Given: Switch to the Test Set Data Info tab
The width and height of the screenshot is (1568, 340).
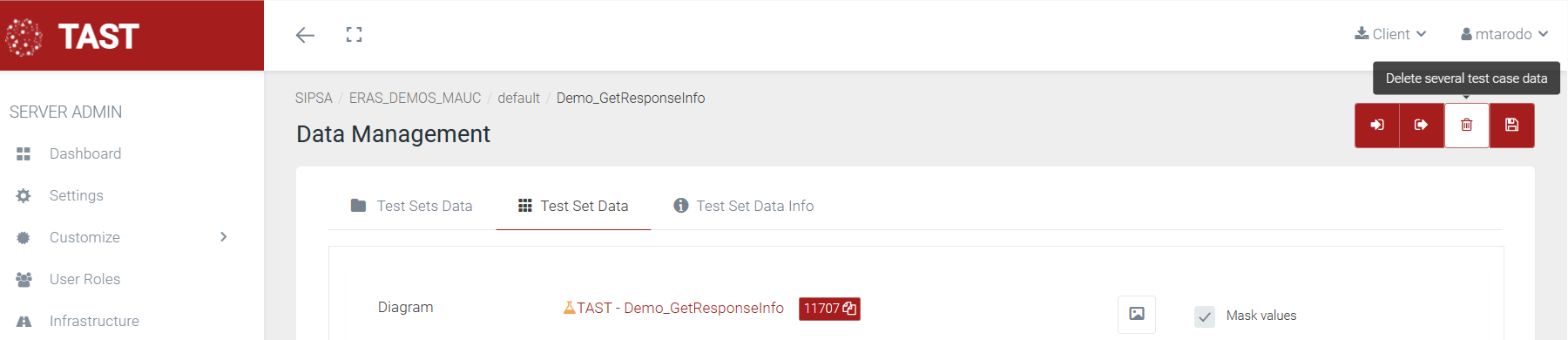Looking at the screenshot, I should click(744, 206).
